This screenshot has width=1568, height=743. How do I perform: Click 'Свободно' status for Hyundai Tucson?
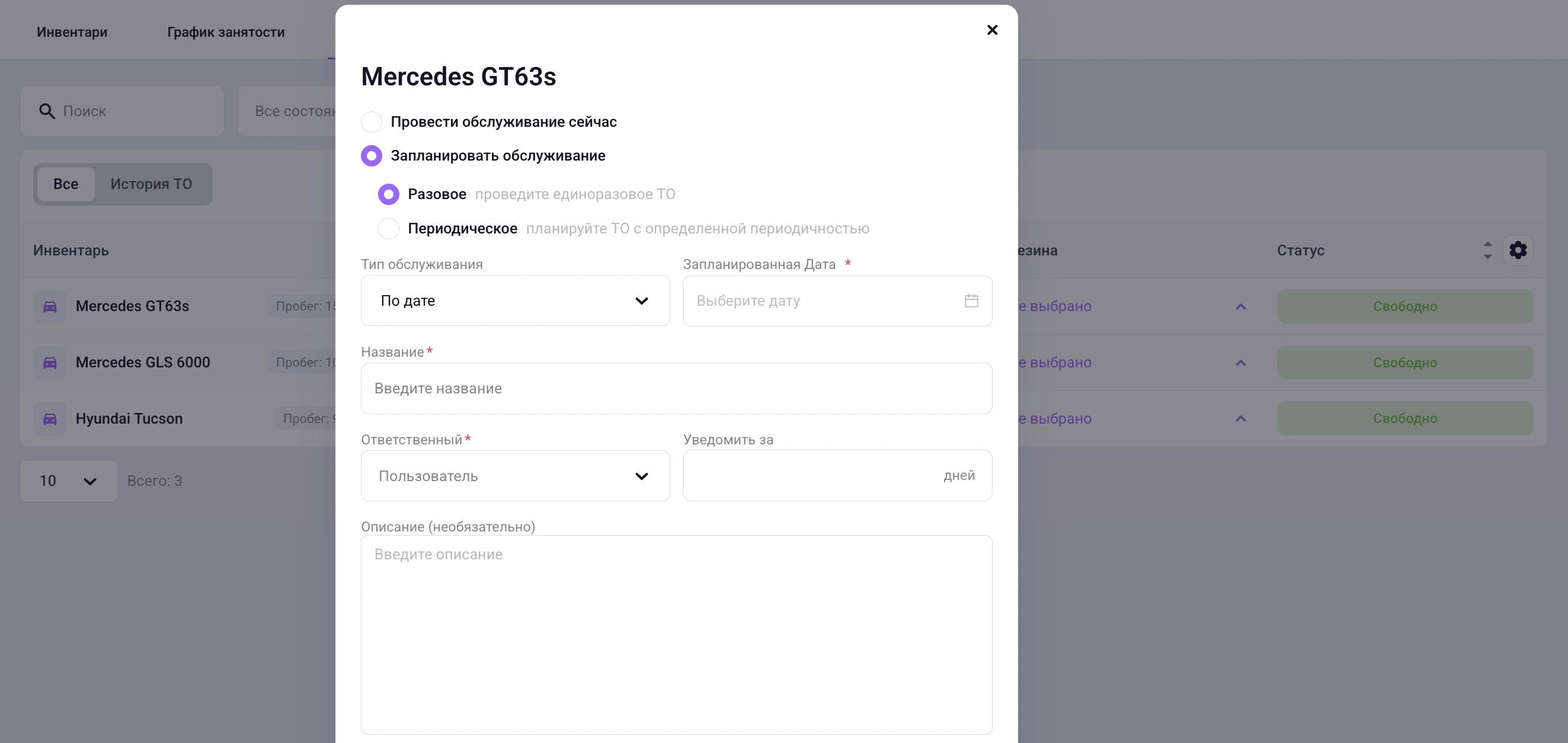point(1404,419)
